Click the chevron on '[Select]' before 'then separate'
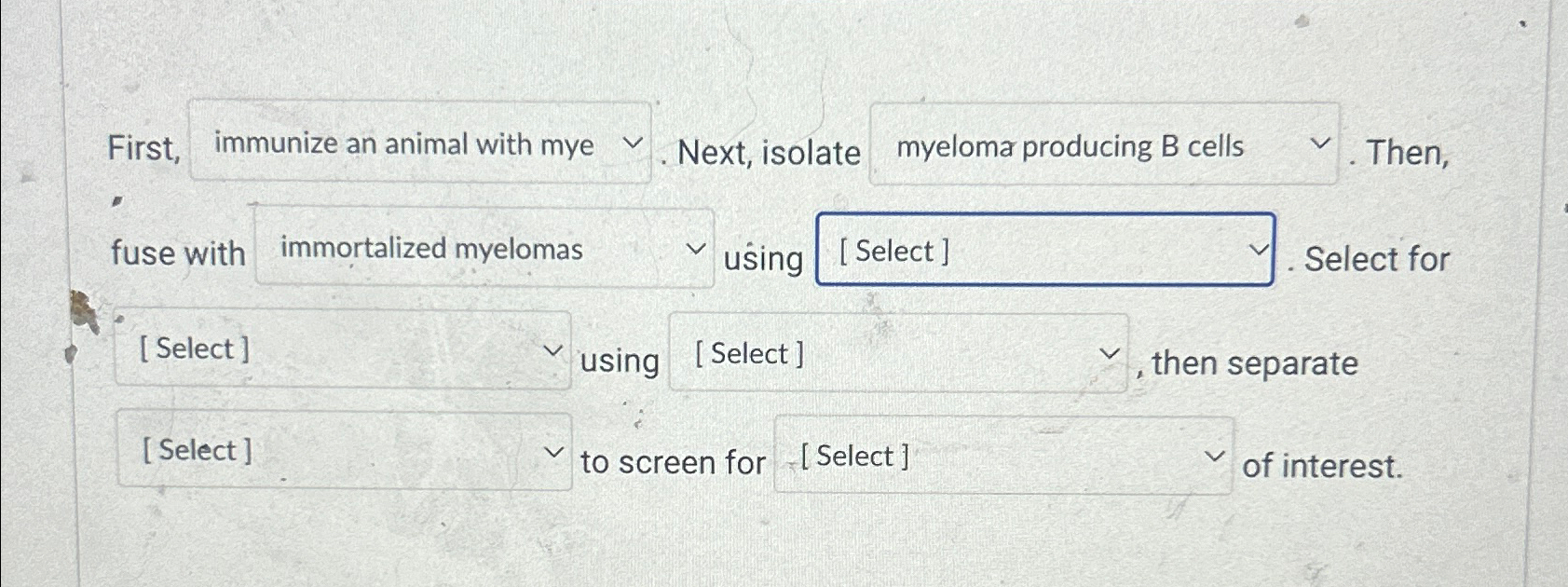The height and width of the screenshot is (587, 1568). point(1109,353)
